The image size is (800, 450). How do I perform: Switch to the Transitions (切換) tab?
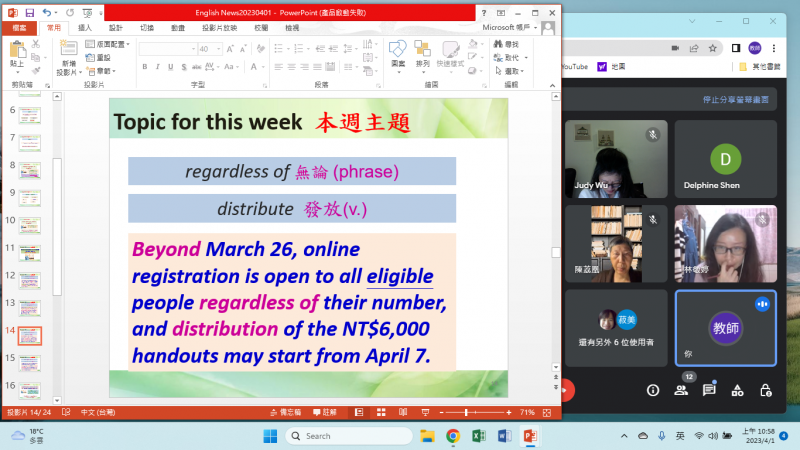[x=146, y=28]
